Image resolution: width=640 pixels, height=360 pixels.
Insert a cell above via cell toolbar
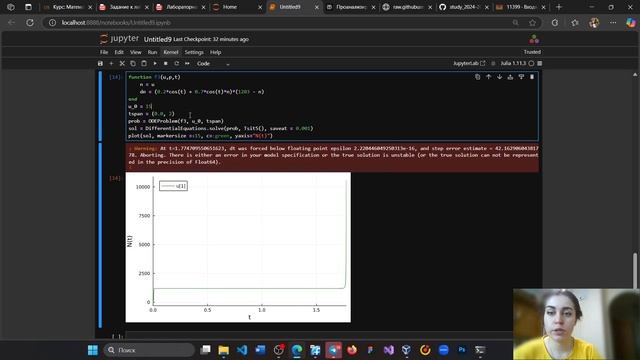pos(510,77)
